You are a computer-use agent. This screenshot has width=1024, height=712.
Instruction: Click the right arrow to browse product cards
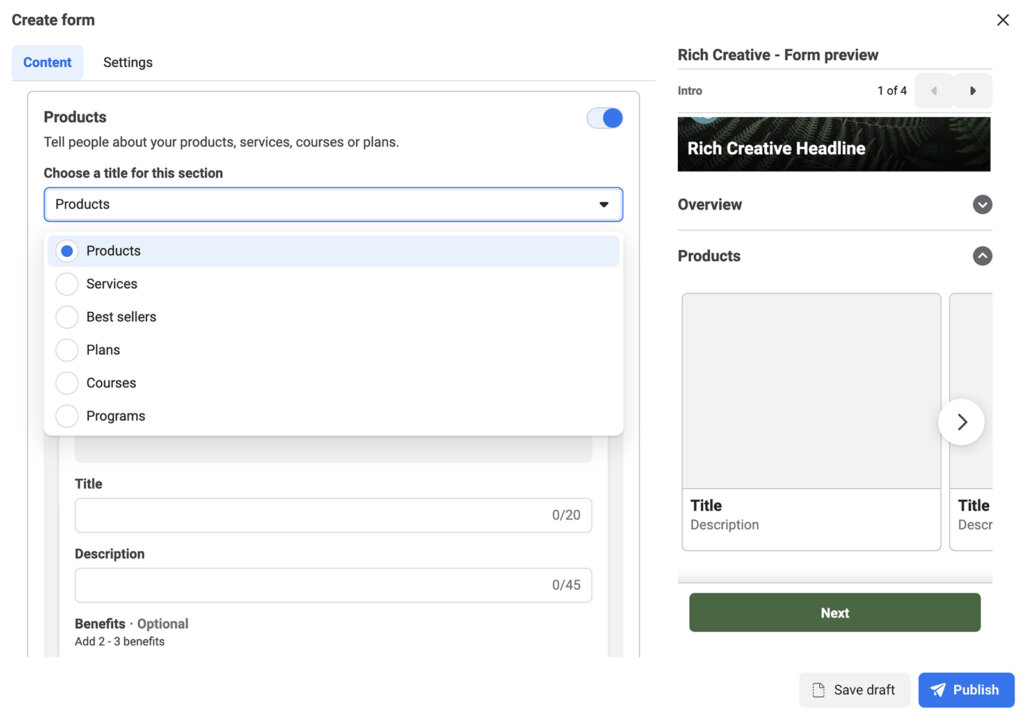coord(961,422)
